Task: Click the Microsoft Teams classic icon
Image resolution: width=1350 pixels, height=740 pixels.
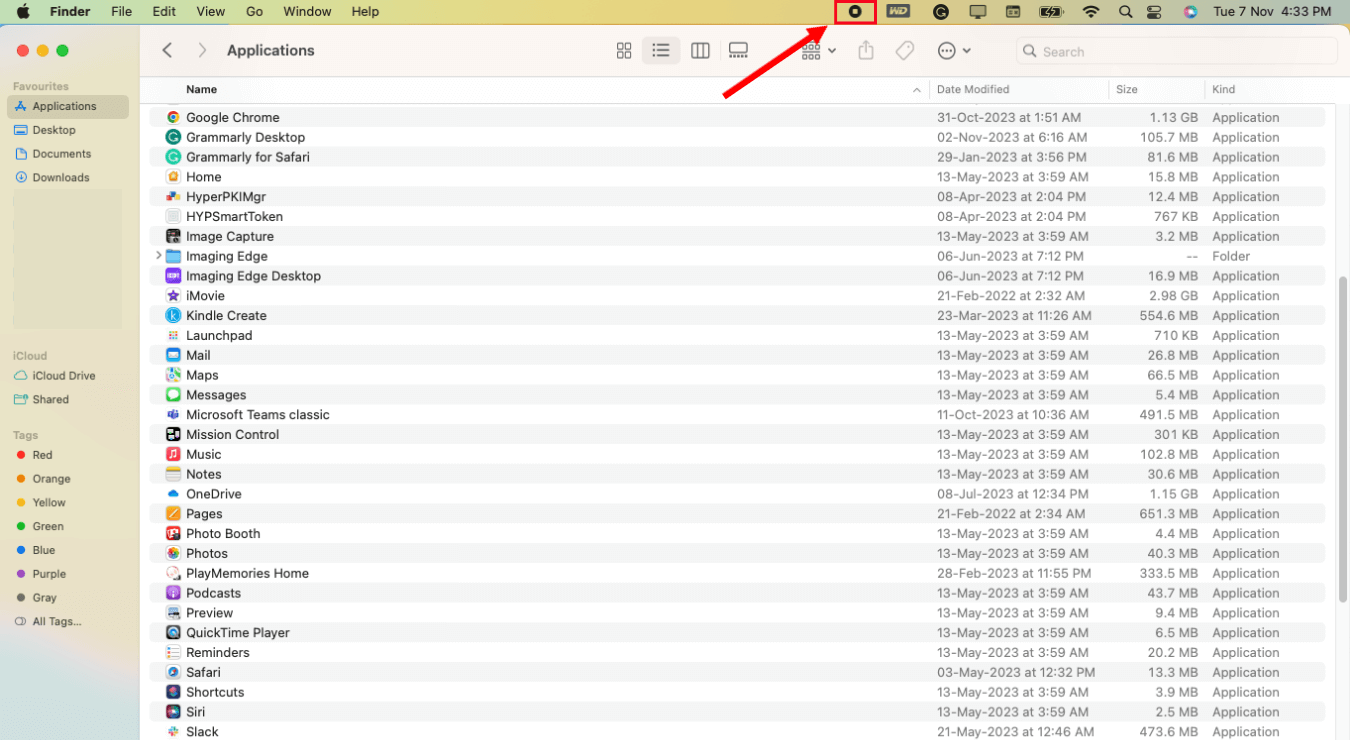Action: (x=173, y=414)
